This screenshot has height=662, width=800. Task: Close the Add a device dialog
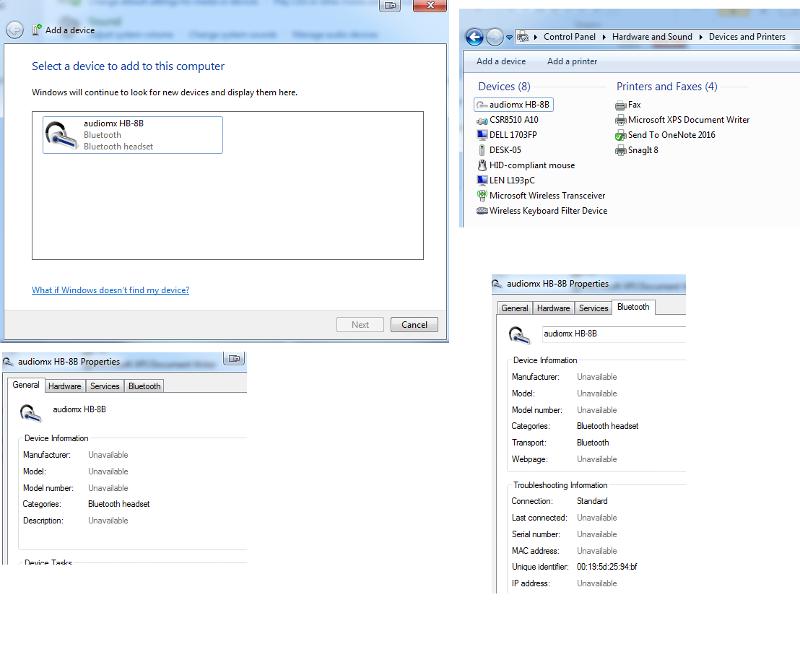click(x=430, y=6)
